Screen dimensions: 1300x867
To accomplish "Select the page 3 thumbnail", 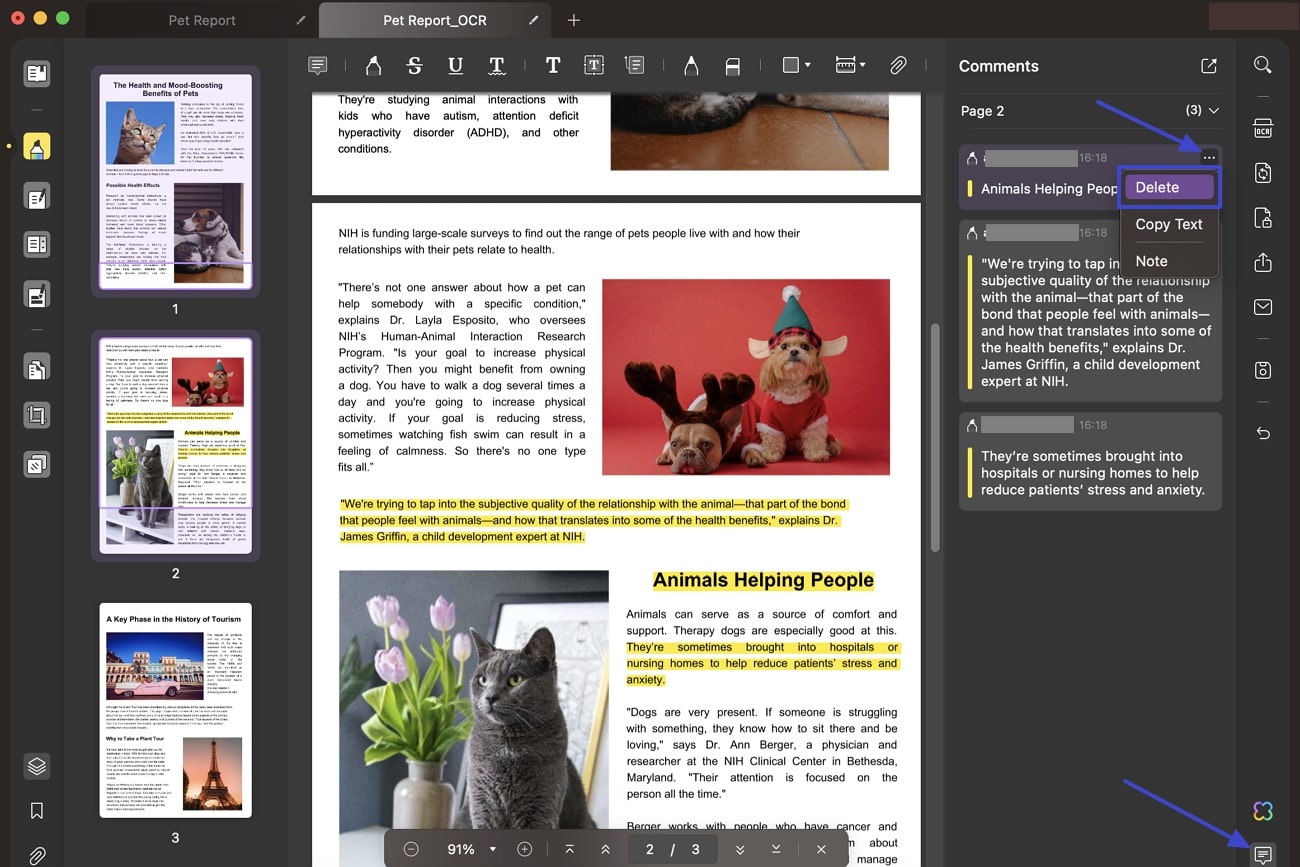I will click(175, 709).
